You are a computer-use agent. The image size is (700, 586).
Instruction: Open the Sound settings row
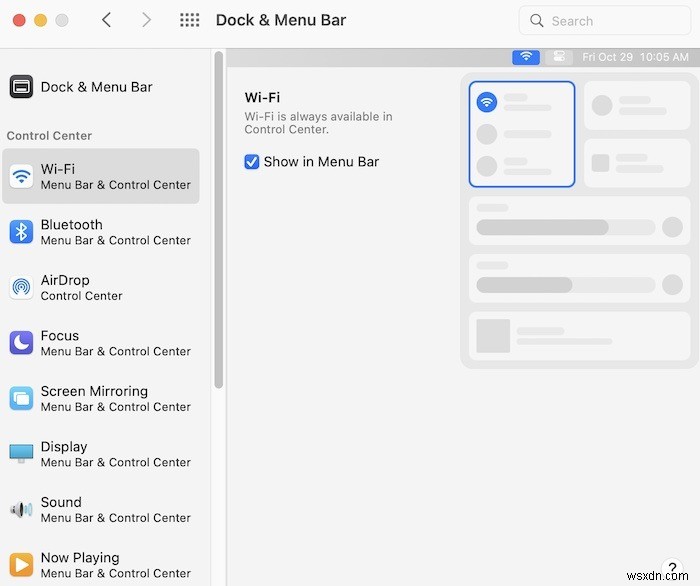100,509
